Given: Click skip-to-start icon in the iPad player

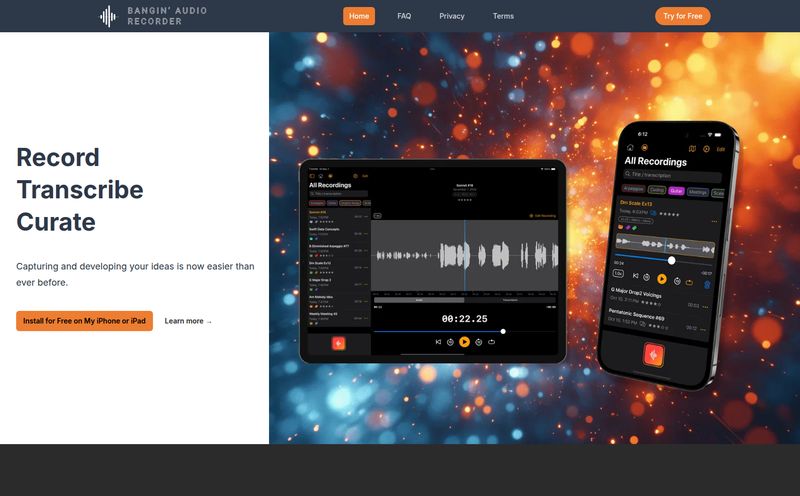Looking at the screenshot, I should pyautogui.click(x=438, y=342).
